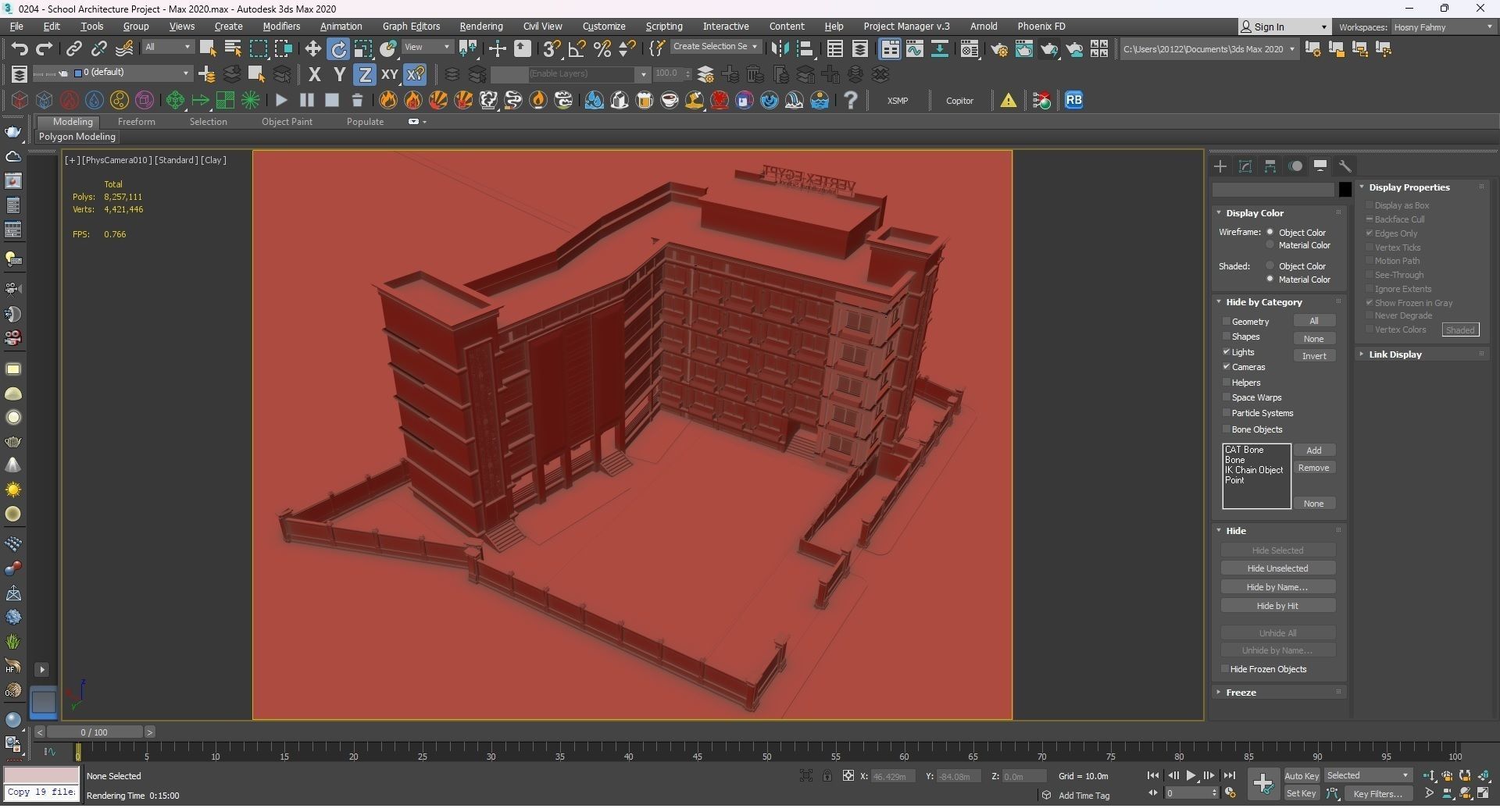
Task: Open the Modify command panel tab
Action: [1245, 166]
